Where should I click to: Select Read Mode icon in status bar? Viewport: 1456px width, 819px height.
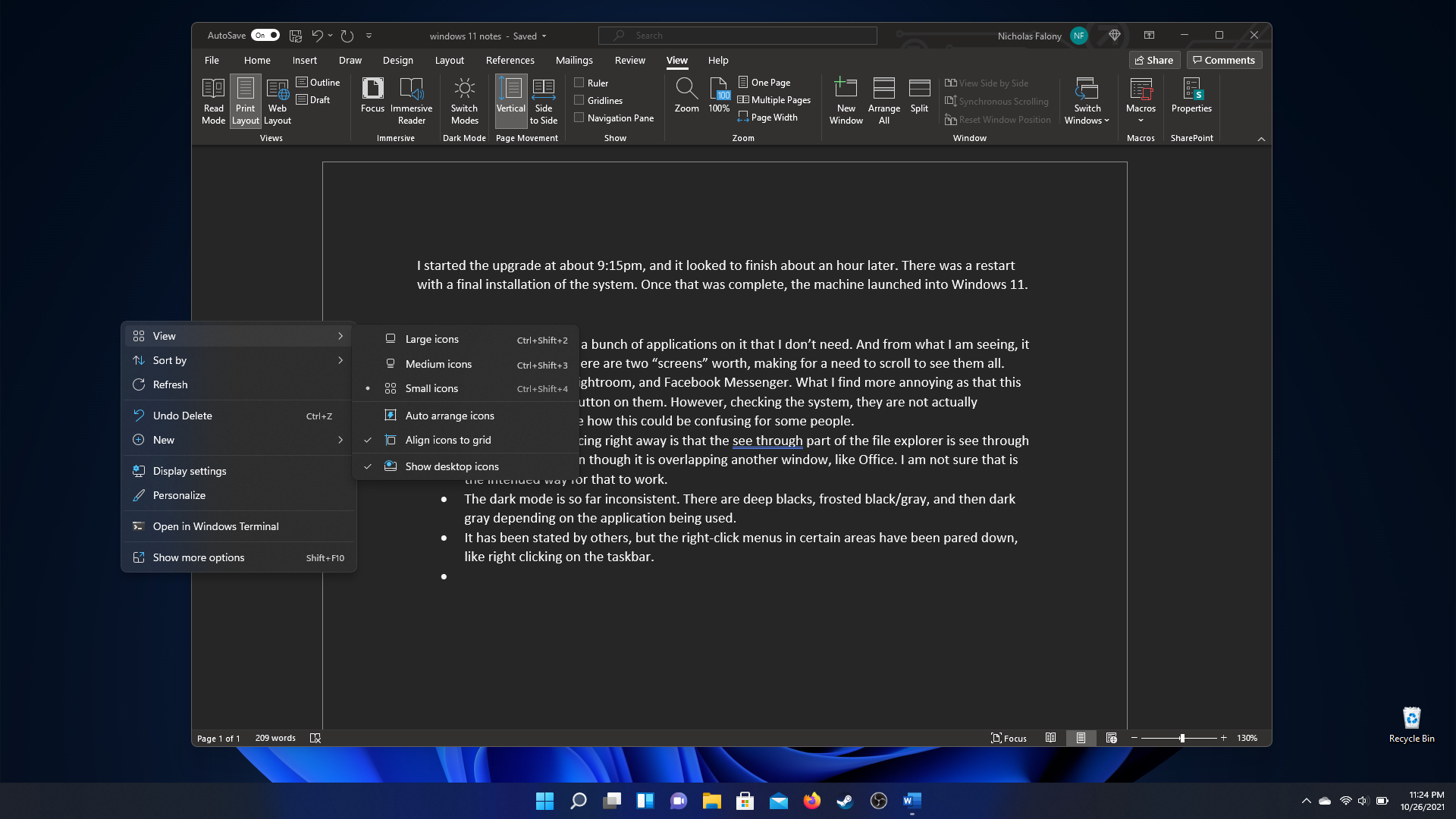point(1050,738)
